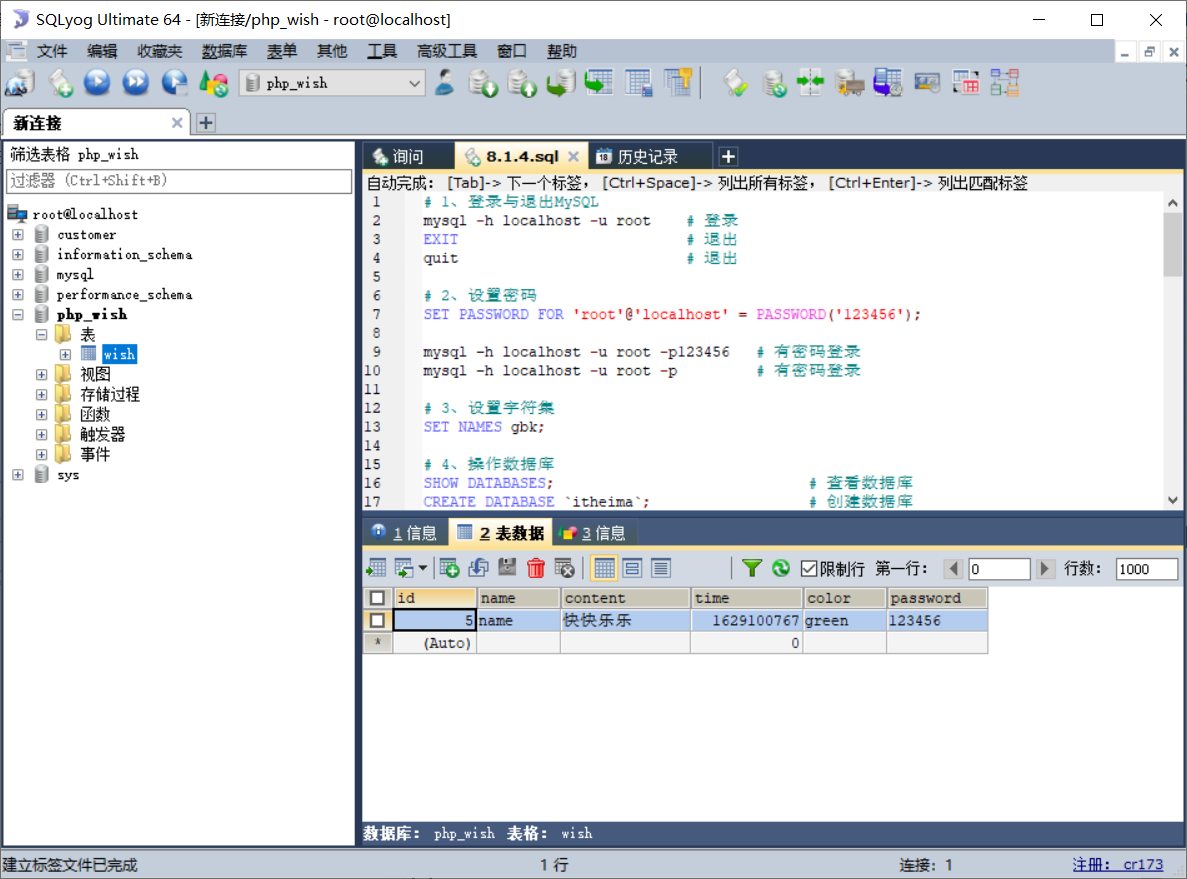Click the database copy truck icon

(x=849, y=83)
